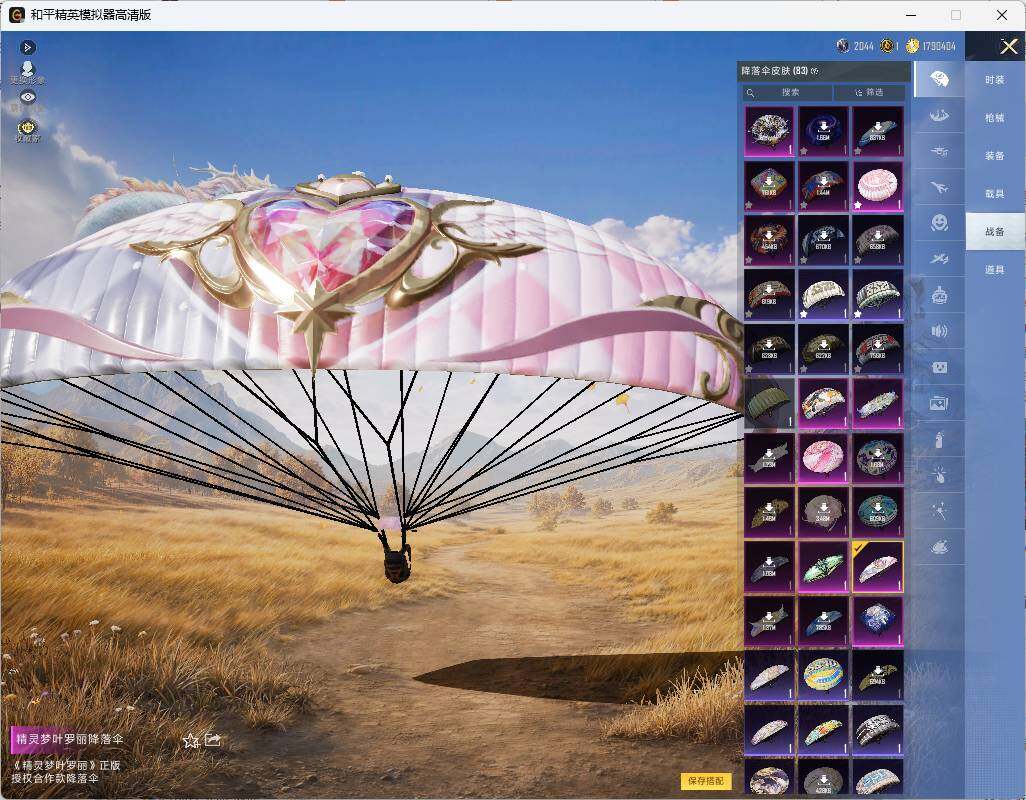Select the blue cube-shaped parachute thumbnail

[877, 621]
